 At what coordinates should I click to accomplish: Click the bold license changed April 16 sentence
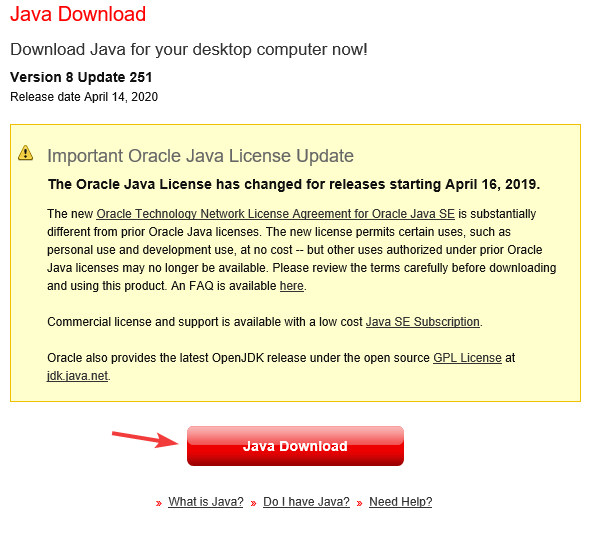(x=294, y=185)
